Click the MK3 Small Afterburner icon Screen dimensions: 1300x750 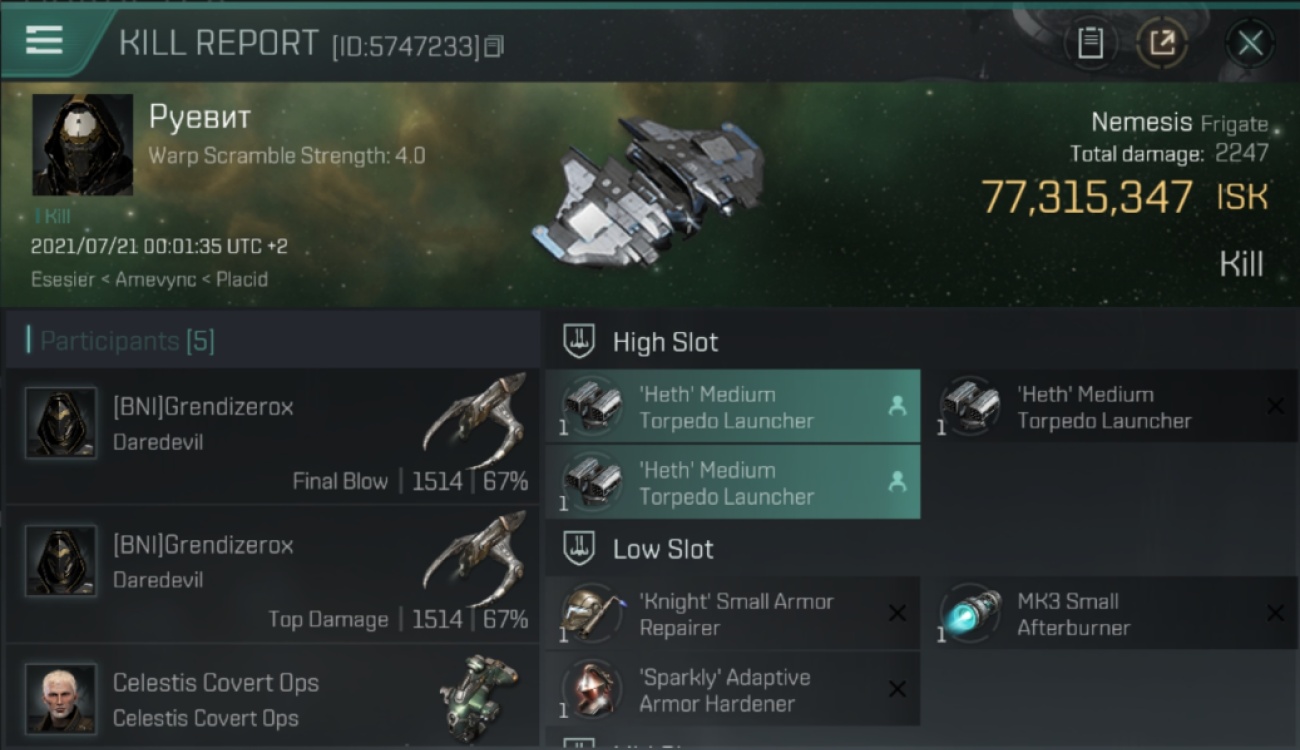(x=970, y=613)
